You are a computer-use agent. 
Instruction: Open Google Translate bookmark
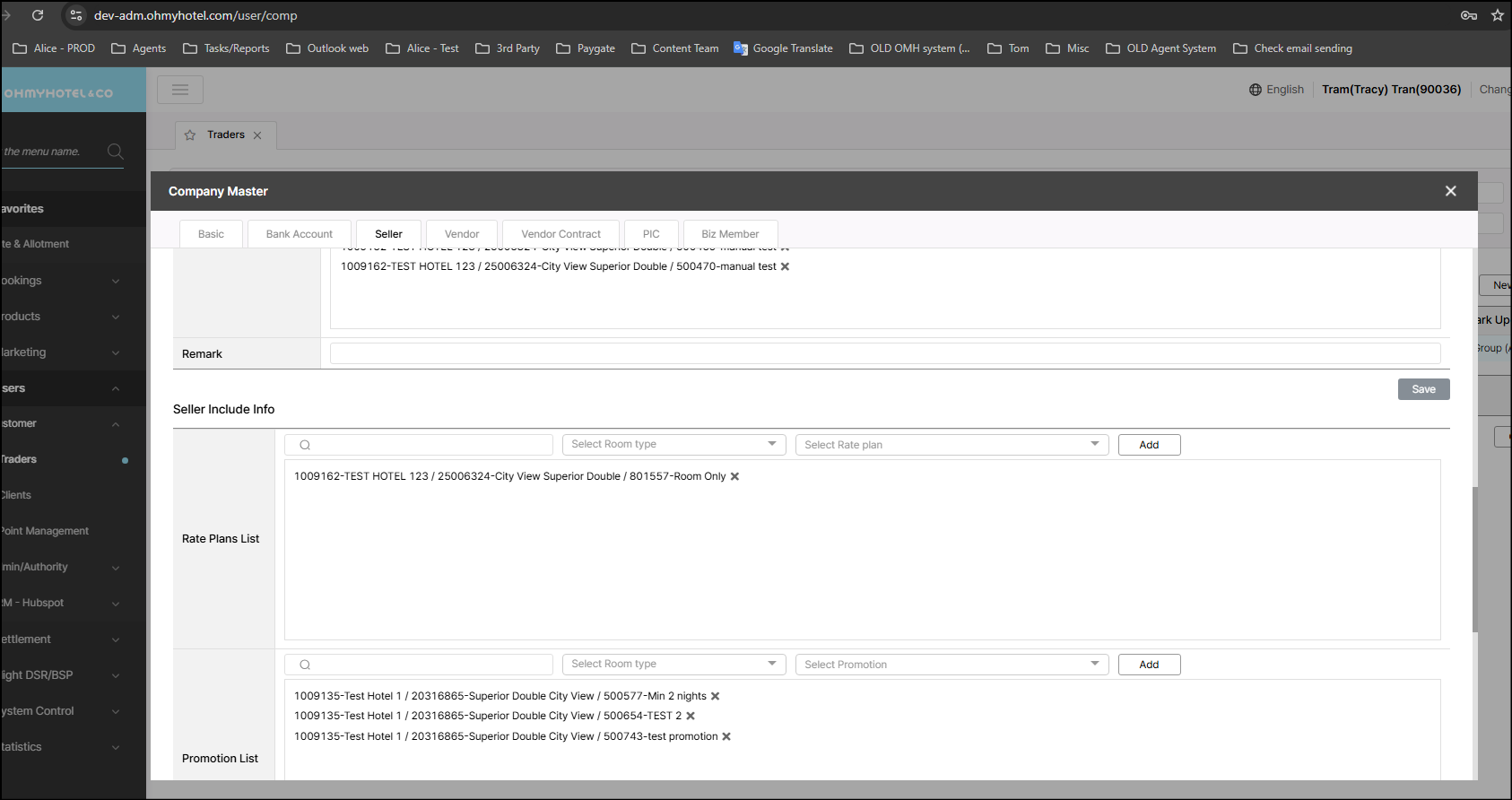coord(783,48)
